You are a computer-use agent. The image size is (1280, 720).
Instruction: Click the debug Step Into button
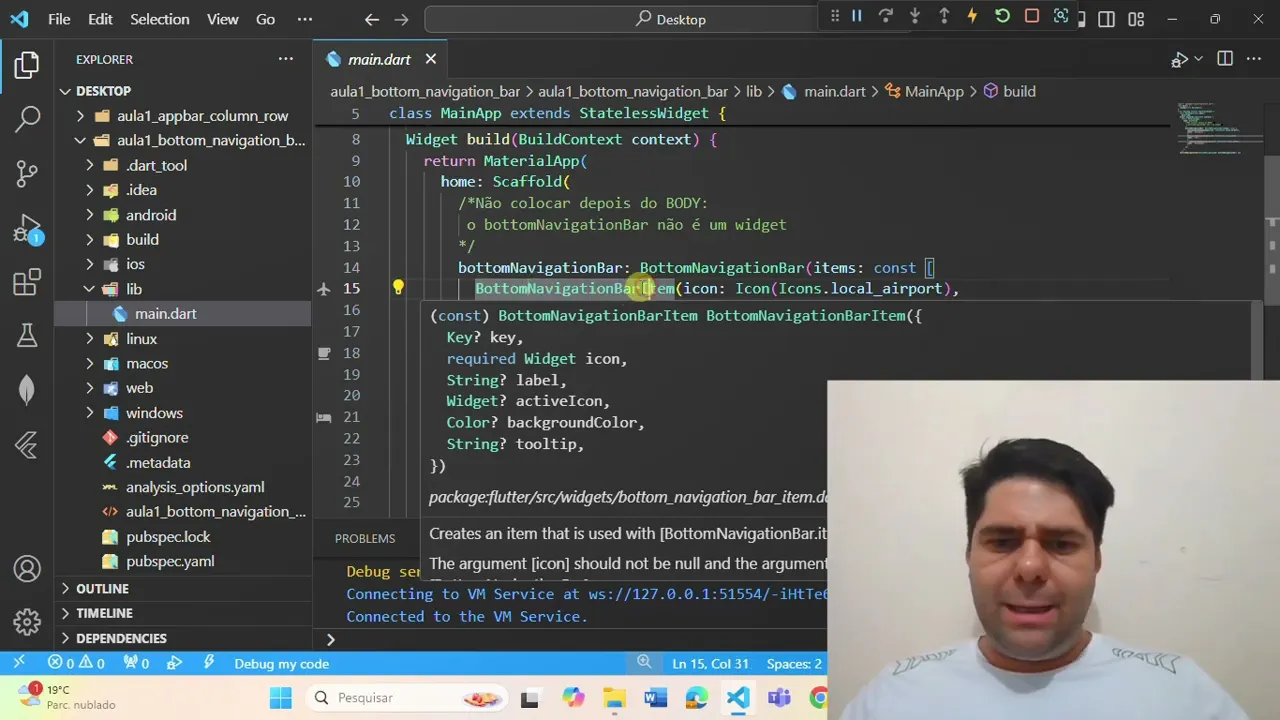pos(914,16)
